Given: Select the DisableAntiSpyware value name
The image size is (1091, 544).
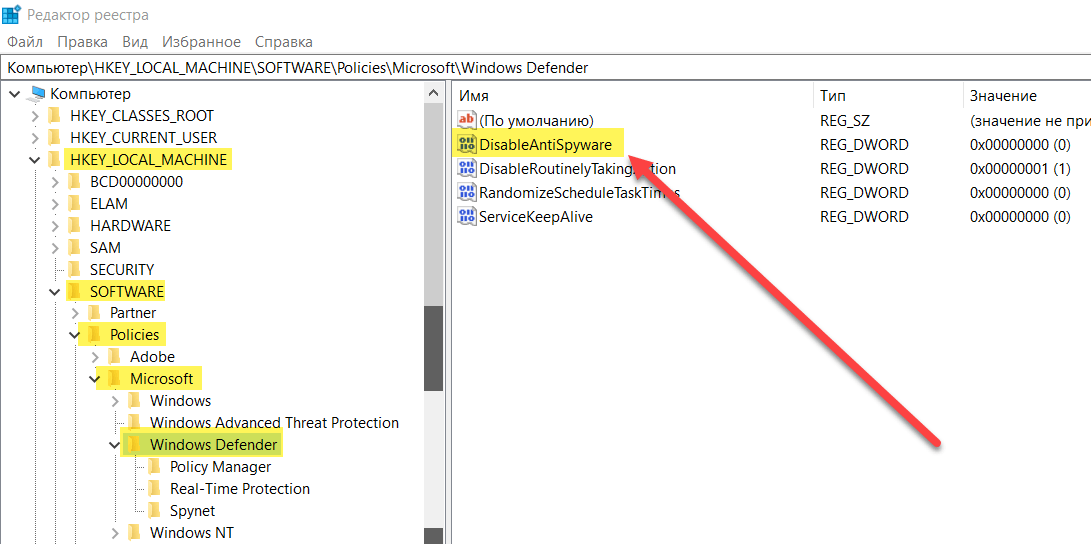Looking at the screenshot, I should [x=546, y=145].
